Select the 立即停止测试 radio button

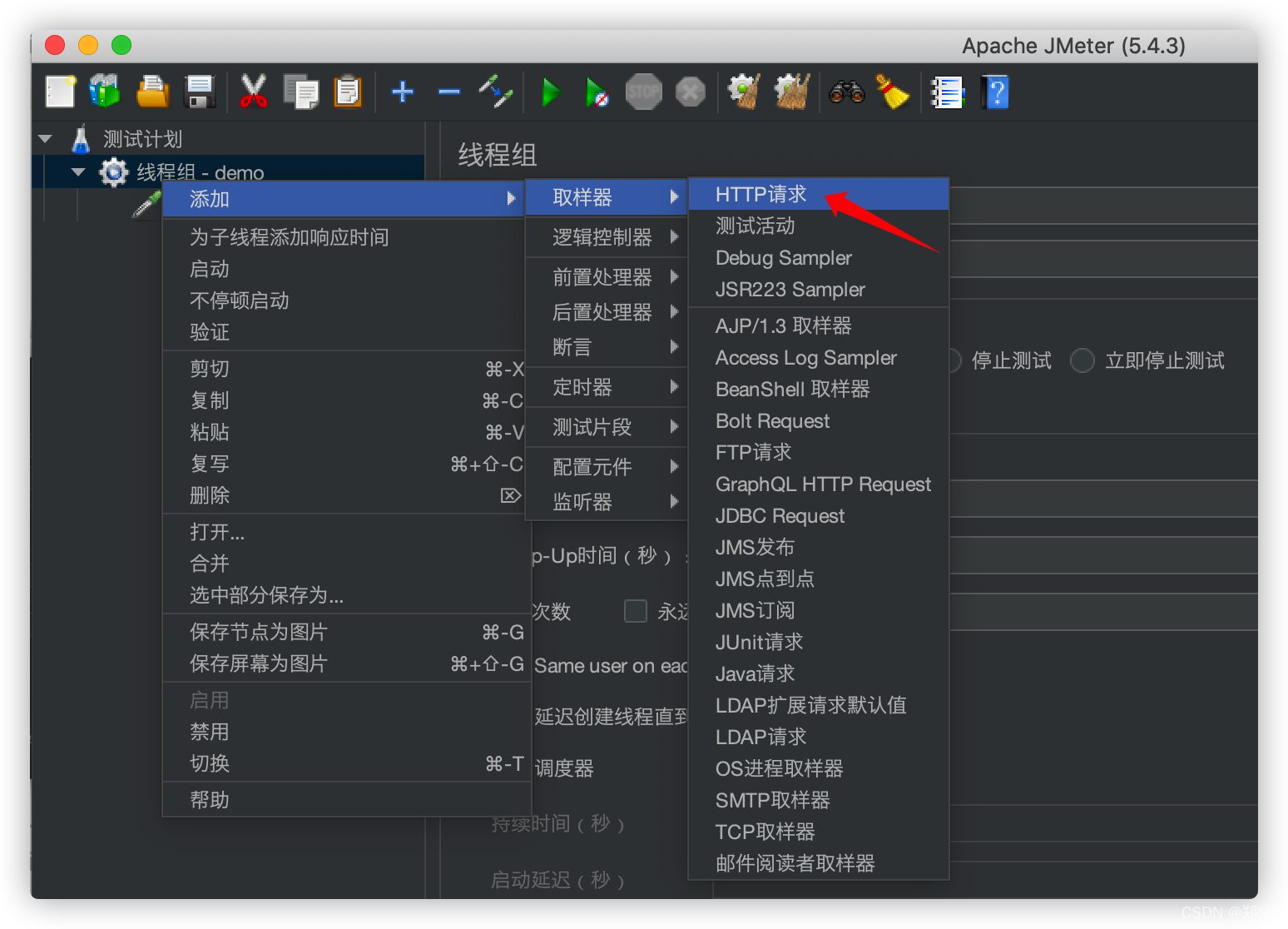pyautogui.click(x=1082, y=360)
